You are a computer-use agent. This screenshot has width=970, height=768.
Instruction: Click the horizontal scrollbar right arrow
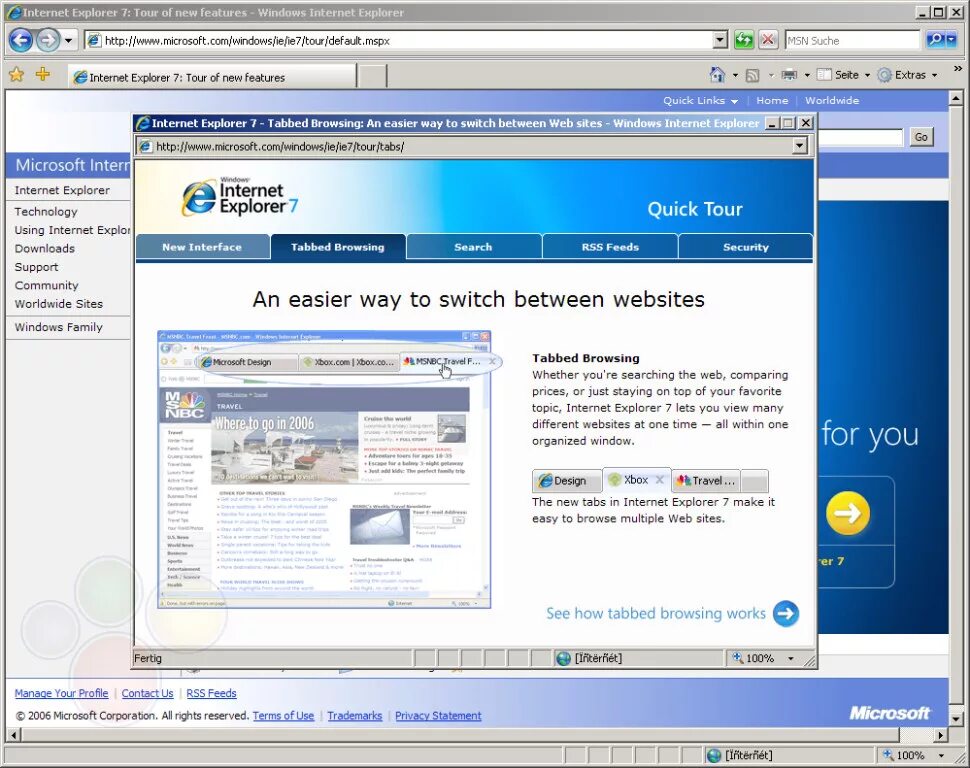point(941,735)
